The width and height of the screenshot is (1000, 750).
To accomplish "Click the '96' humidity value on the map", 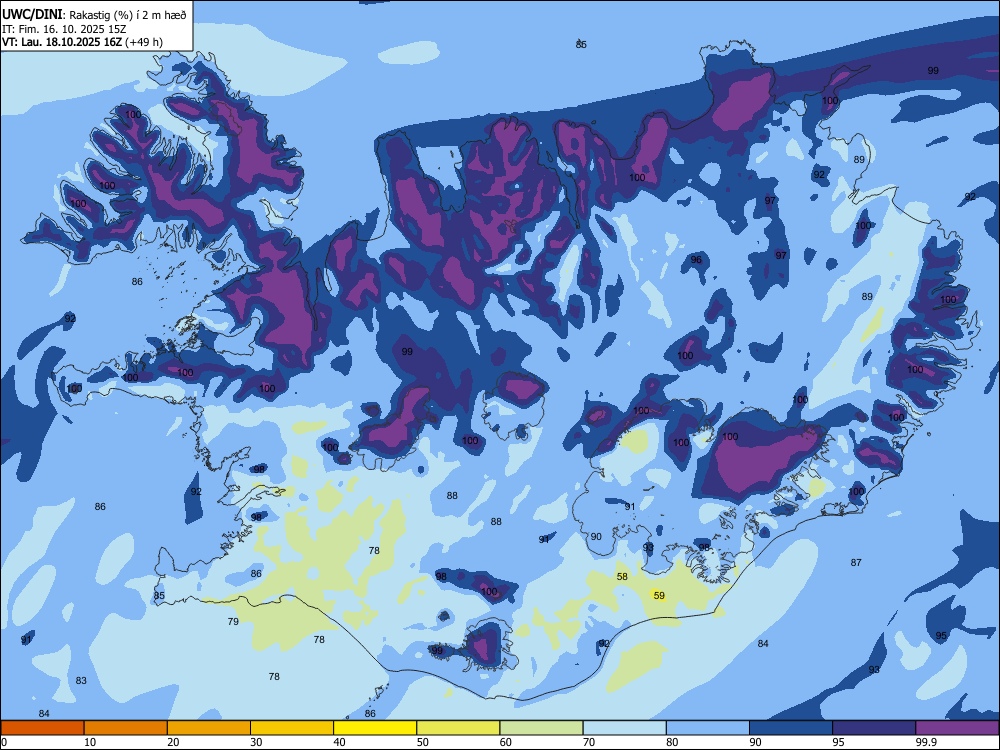I will [696, 260].
